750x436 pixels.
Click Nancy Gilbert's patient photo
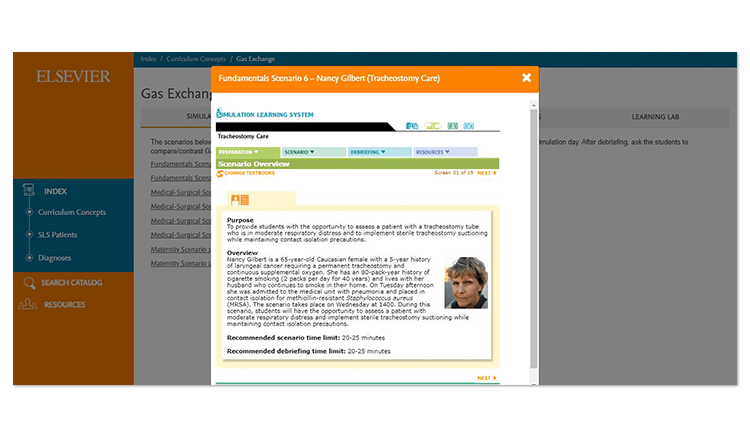point(466,283)
